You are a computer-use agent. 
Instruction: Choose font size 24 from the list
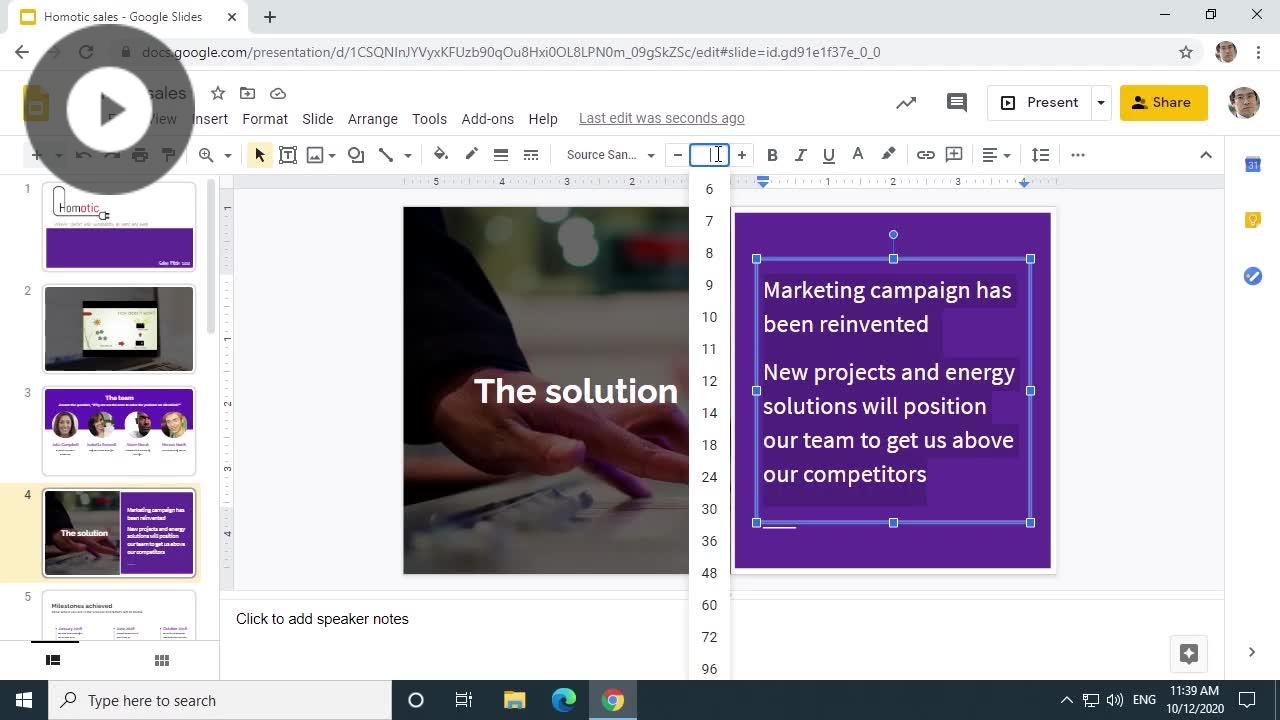tap(709, 477)
